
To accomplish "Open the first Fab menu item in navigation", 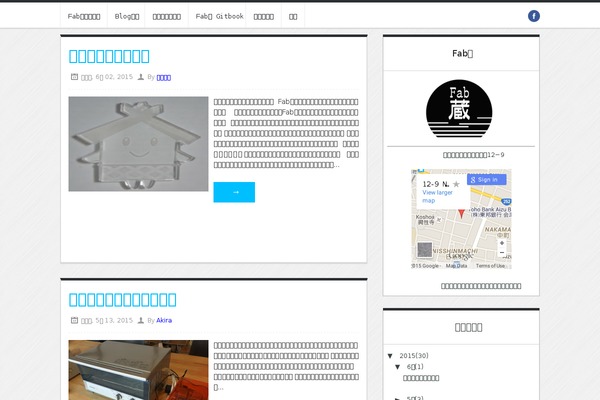I will click(84, 16).
